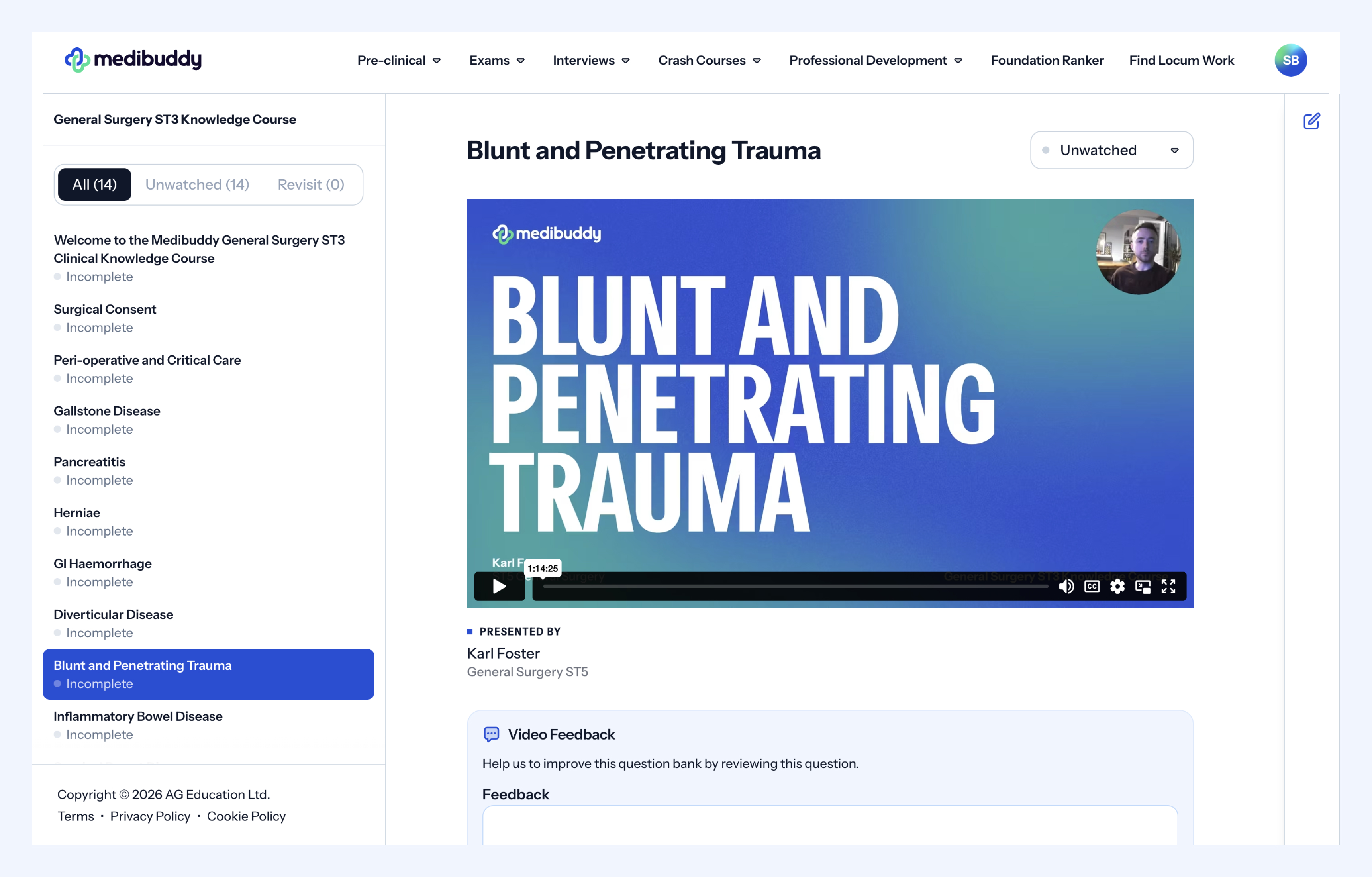Viewport: 1372px width, 877px height.
Task: Enable picture-in-picture mode icon
Action: point(1143,587)
